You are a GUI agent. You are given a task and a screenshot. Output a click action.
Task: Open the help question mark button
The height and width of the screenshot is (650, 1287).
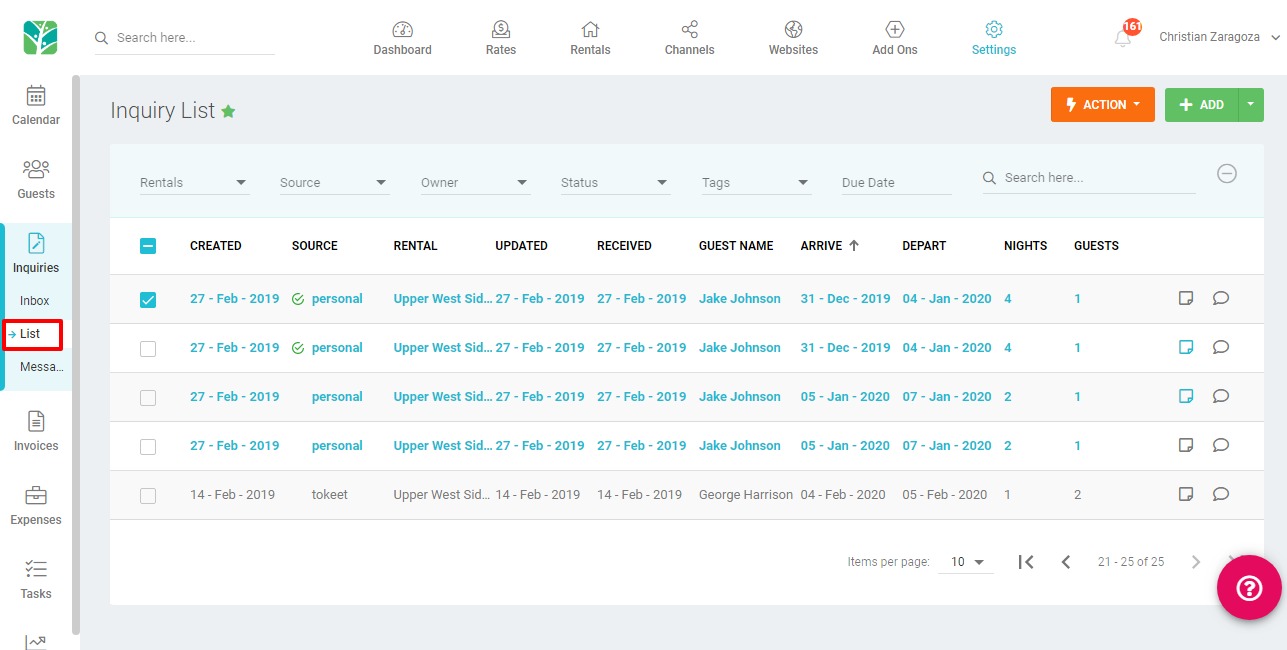(x=1249, y=587)
